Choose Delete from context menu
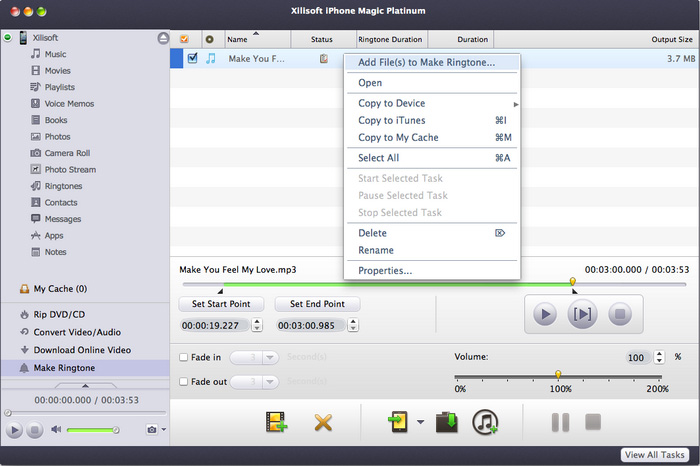700x466 pixels. click(x=431, y=233)
